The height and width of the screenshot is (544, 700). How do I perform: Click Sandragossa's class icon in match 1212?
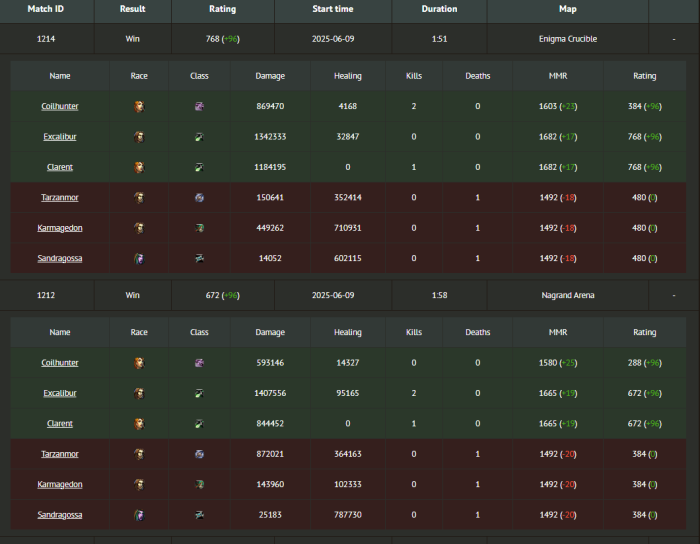199,515
